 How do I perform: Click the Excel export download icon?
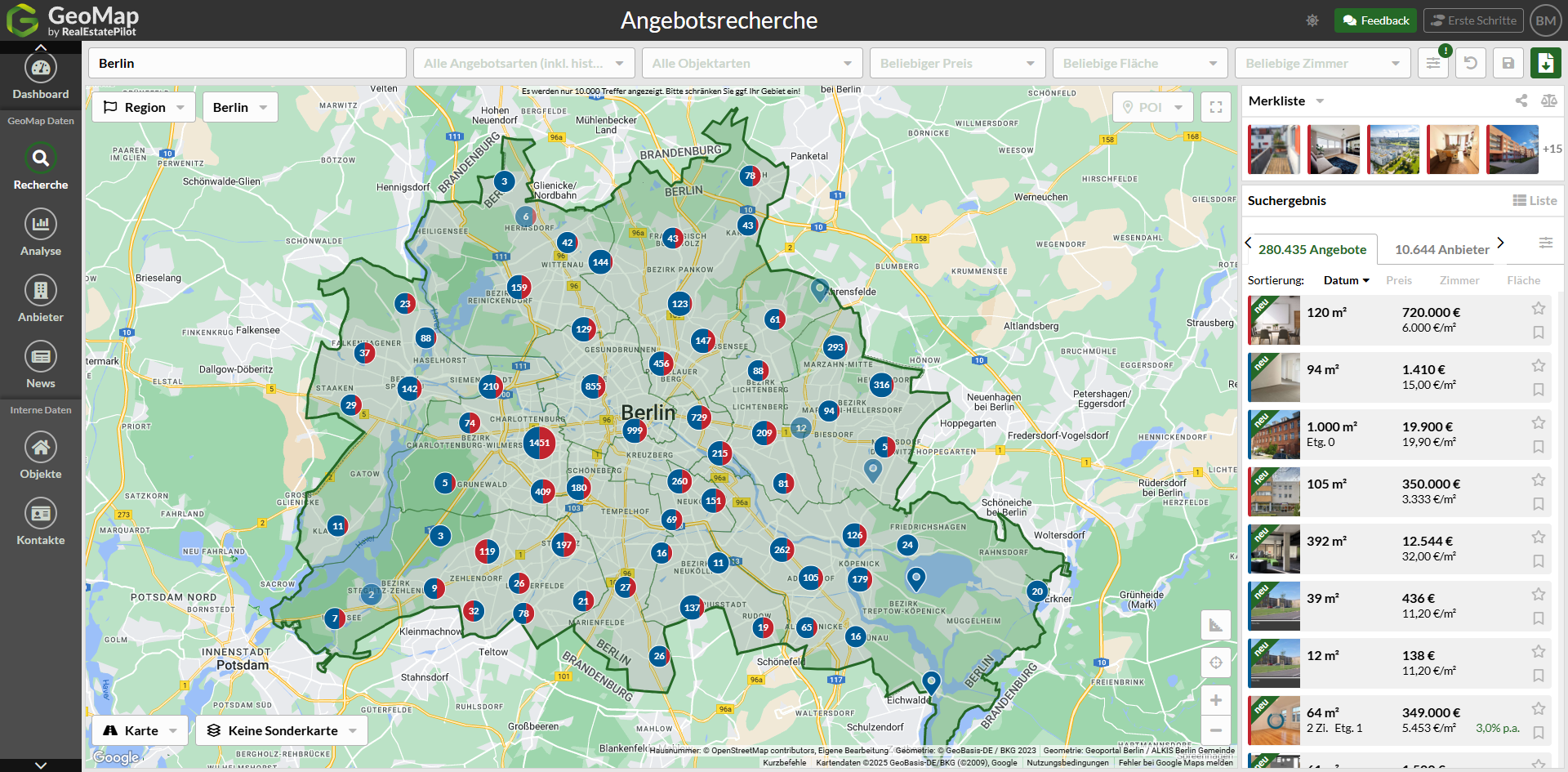[1545, 63]
